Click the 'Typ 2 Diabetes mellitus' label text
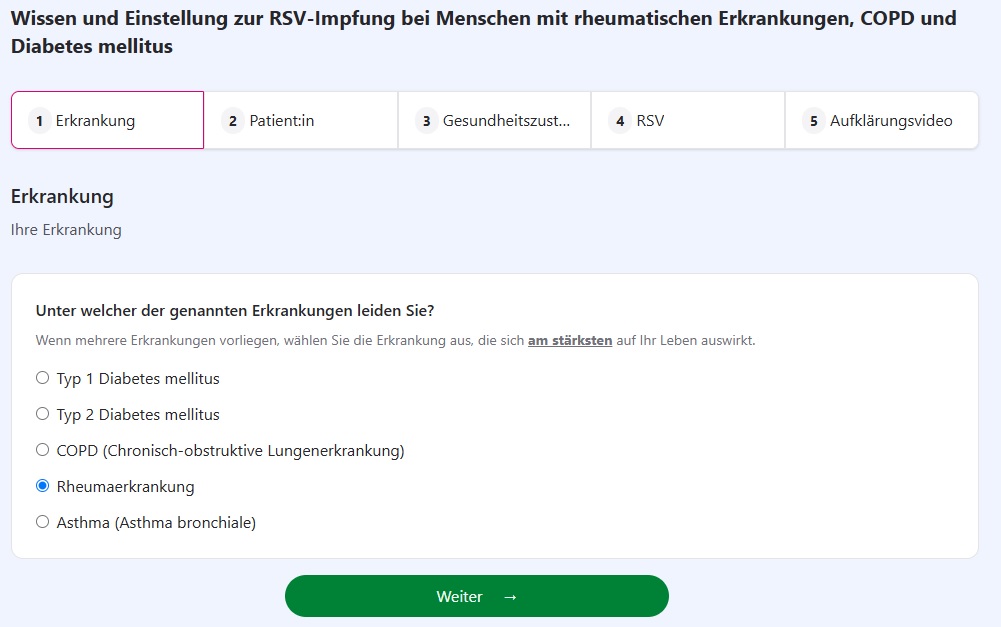 pyautogui.click(x=138, y=415)
